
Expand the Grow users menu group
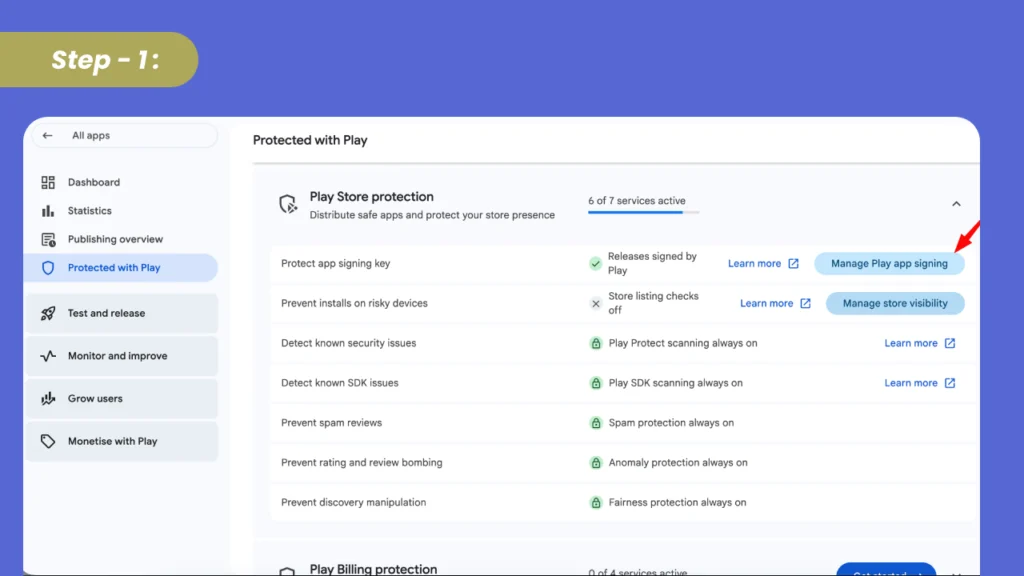click(122, 398)
